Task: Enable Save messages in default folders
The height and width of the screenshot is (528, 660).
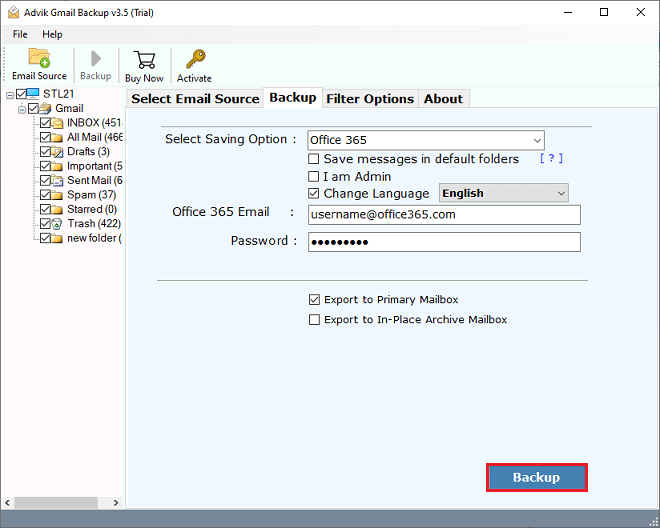Action: click(314, 159)
